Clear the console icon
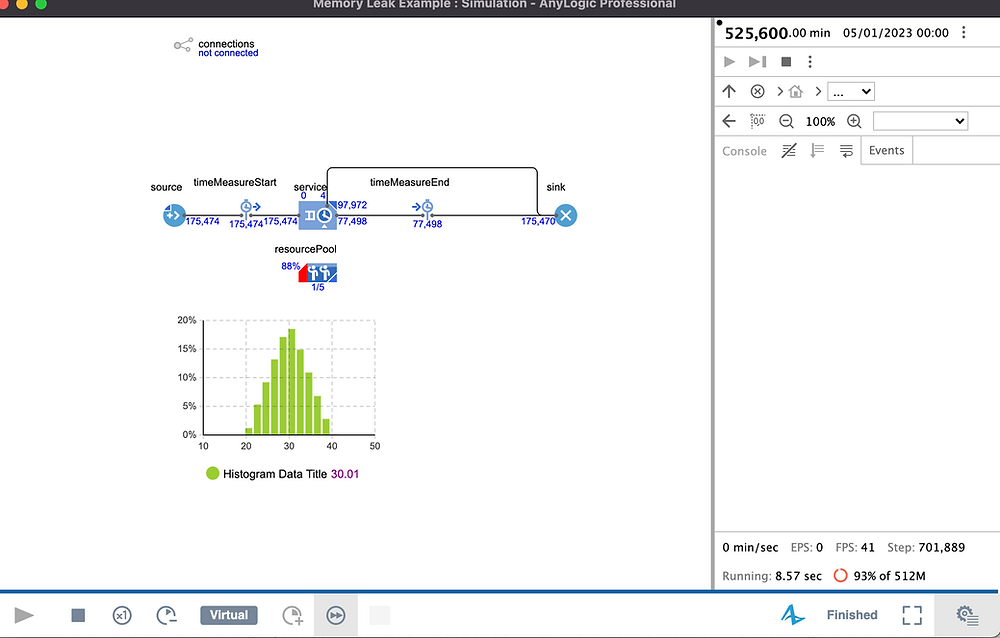 789,151
